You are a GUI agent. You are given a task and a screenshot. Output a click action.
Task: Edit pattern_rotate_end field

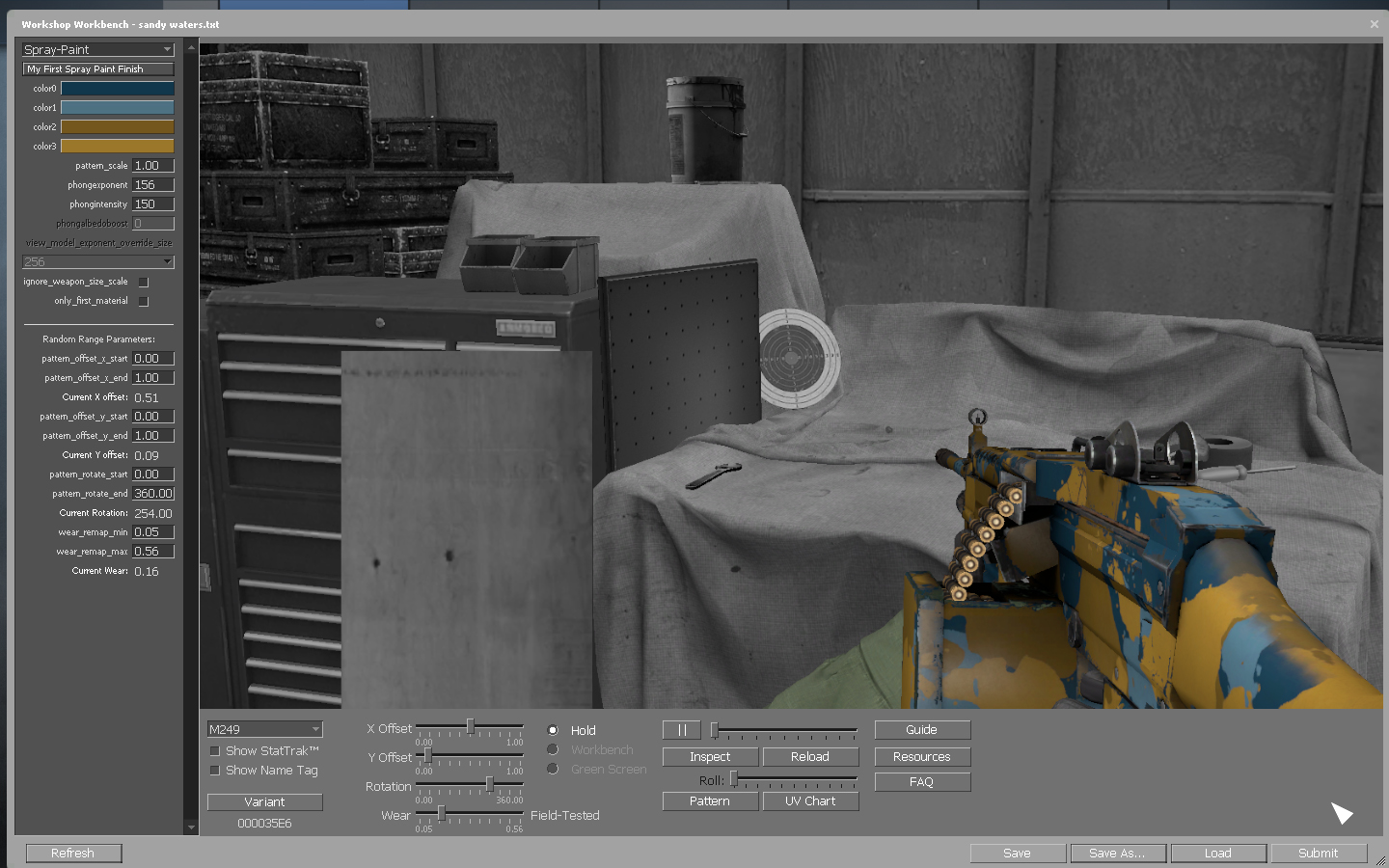click(x=153, y=494)
